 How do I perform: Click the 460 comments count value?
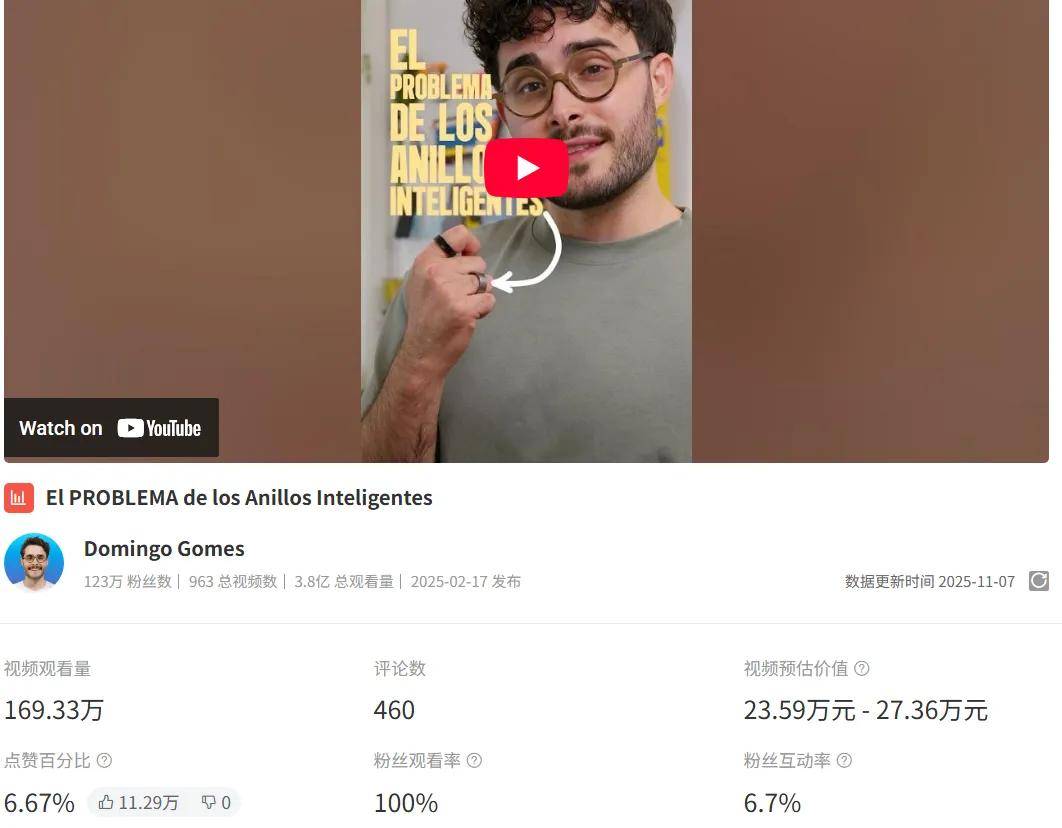coord(394,710)
